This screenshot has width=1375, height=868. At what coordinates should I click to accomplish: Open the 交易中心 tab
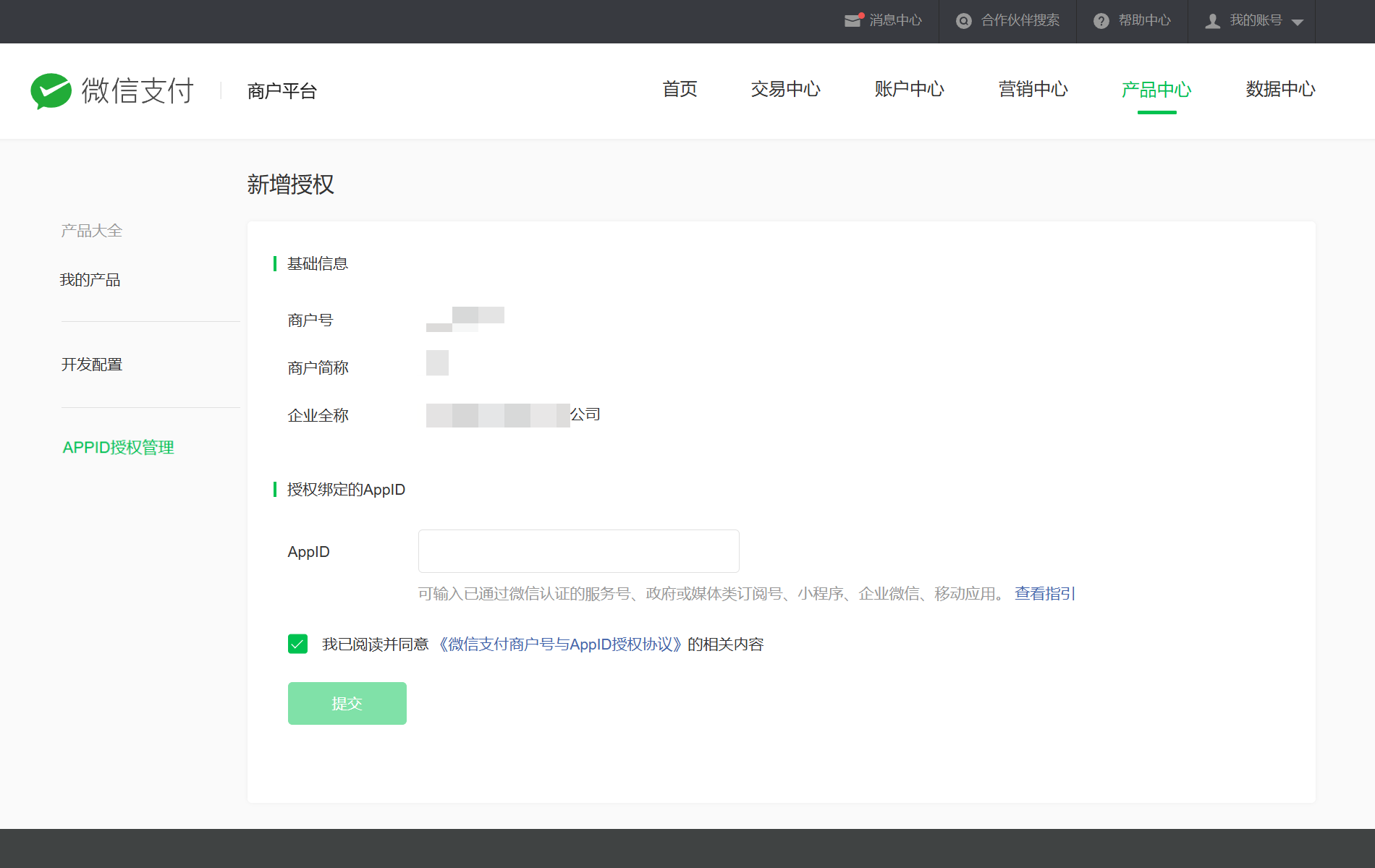point(785,89)
